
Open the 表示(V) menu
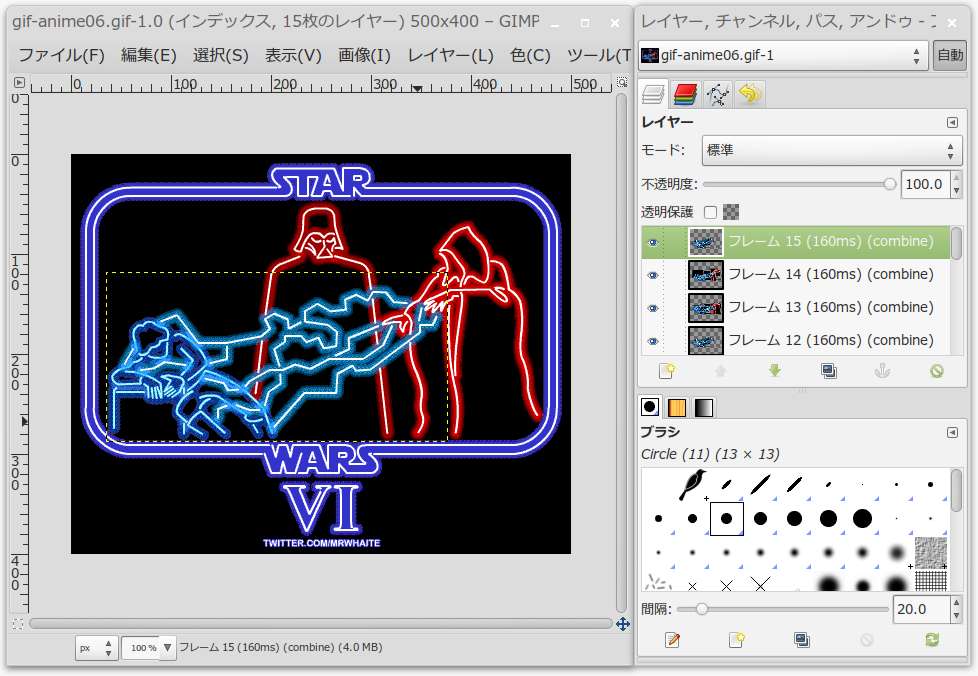click(x=293, y=56)
